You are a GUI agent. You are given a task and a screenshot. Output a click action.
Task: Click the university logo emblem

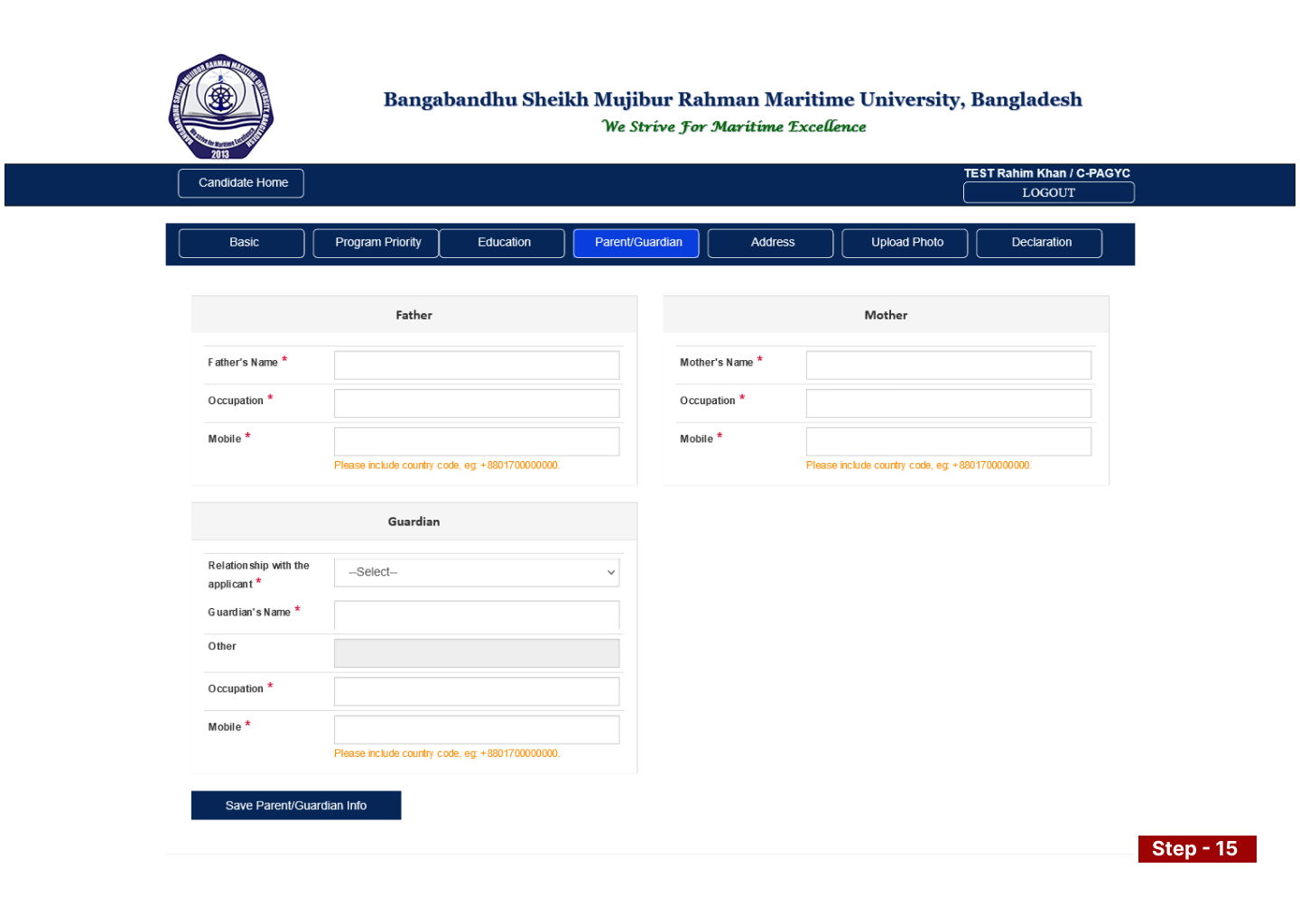click(221, 106)
